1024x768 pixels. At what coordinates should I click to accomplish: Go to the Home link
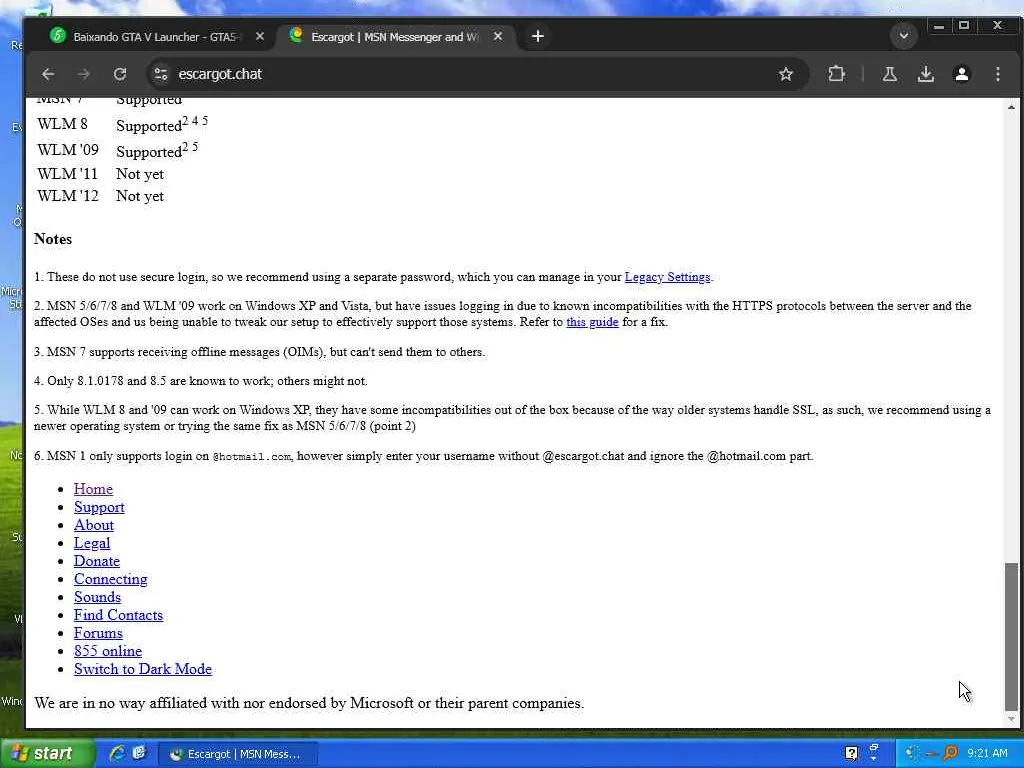pos(93,489)
